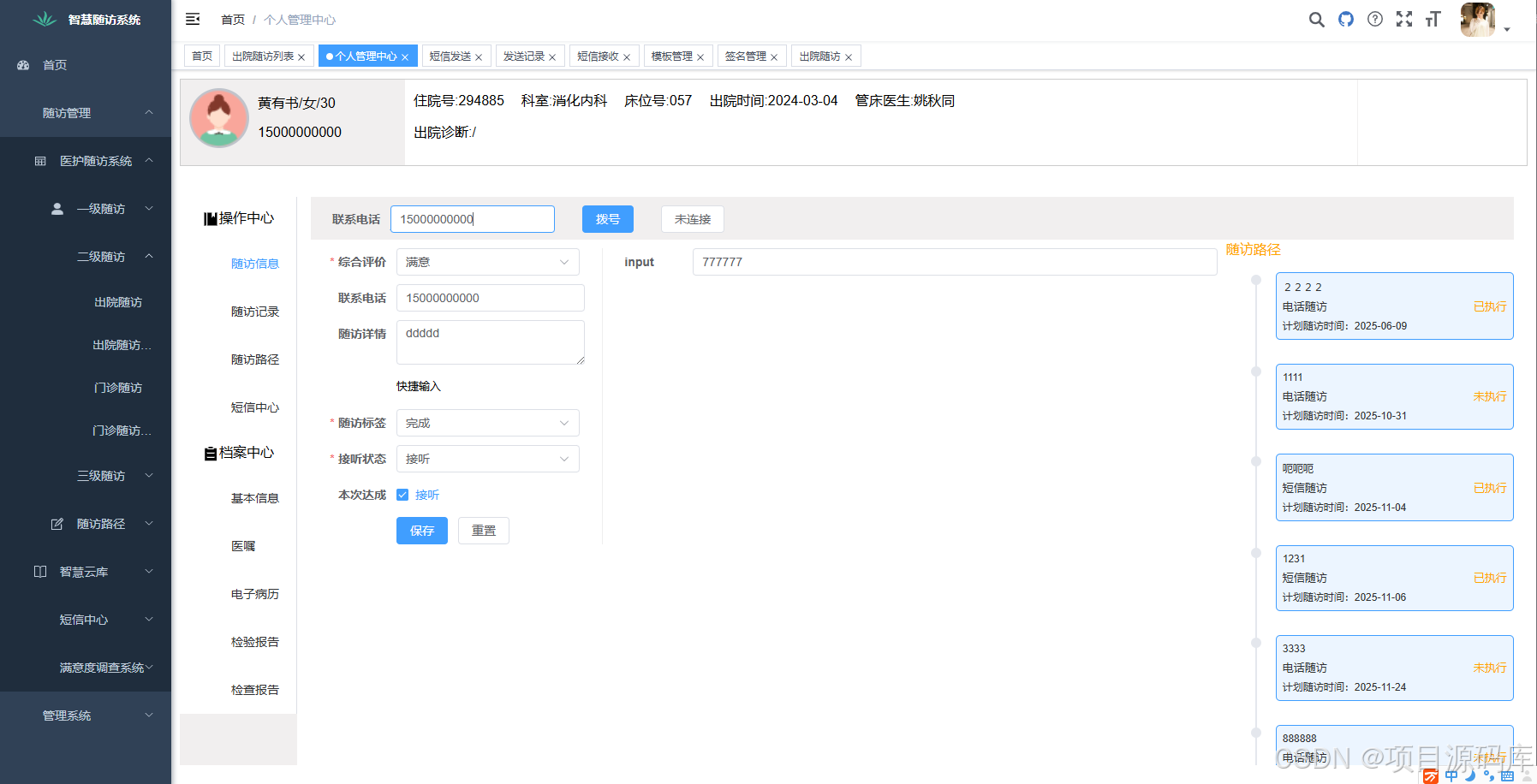Close the 出院随访列表 tab
The width and height of the screenshot is (1537, 784).
click(301, 57)
